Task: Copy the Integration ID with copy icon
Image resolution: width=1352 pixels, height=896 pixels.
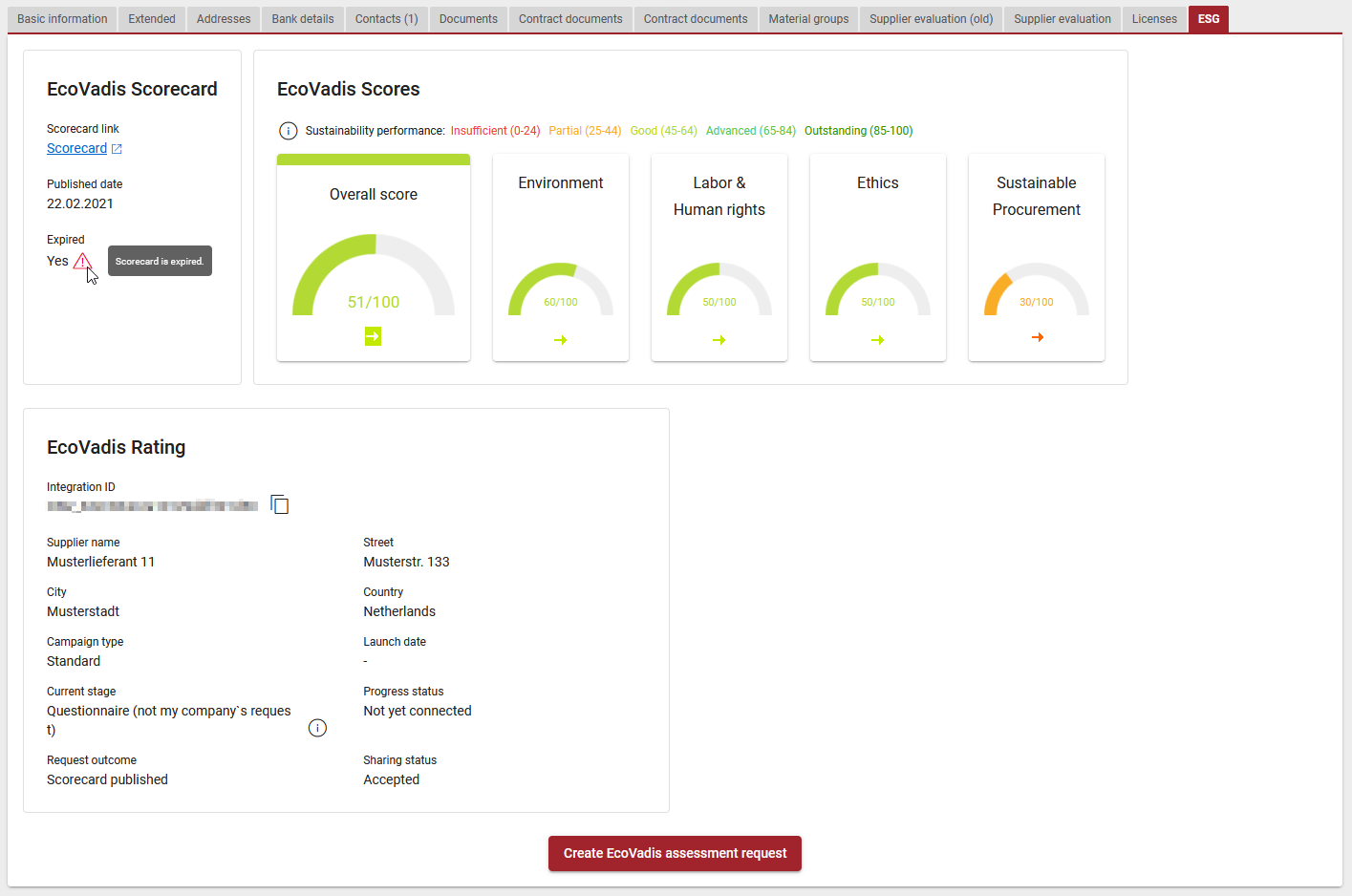Action: (x=279, y=504)
